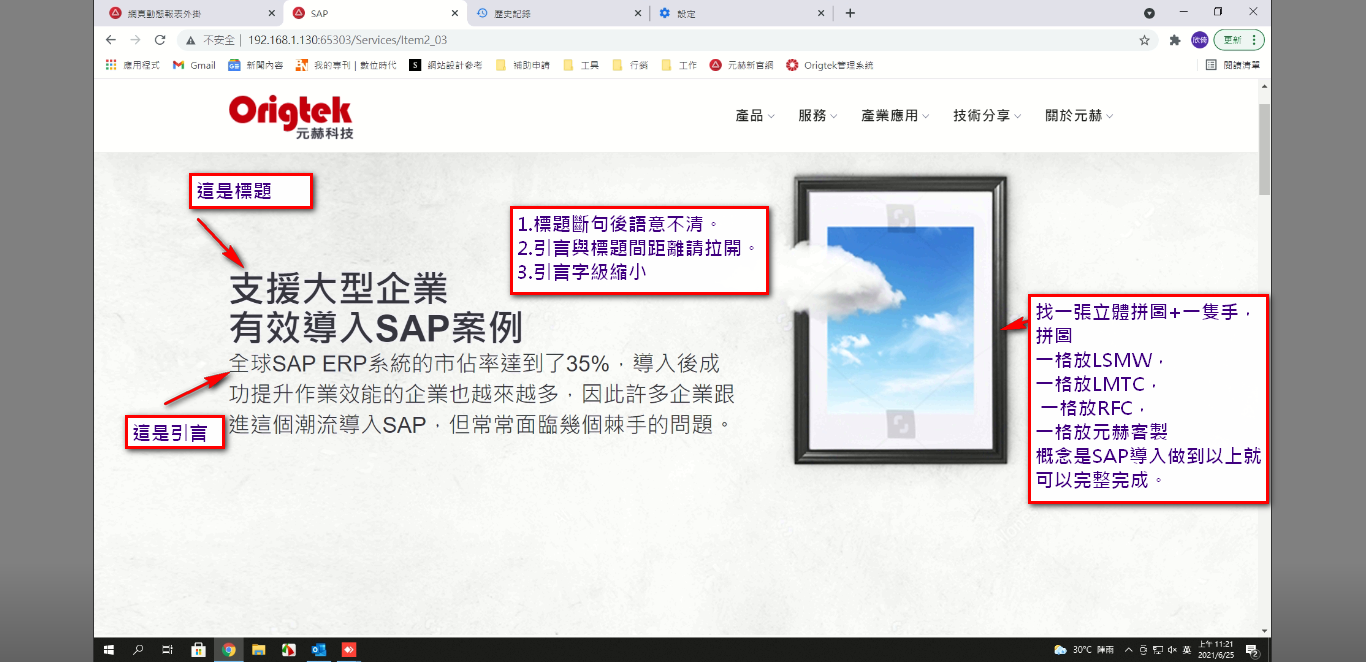1366x662 pixels.
Task: Open the Gmail bookmark
Action: coord(194,65)
